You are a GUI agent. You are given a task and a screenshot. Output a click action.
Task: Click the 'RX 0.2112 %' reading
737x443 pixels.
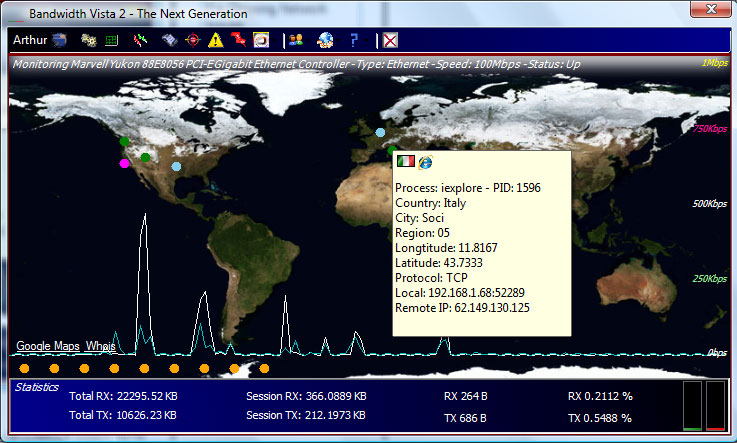click(x=600, y=396)
